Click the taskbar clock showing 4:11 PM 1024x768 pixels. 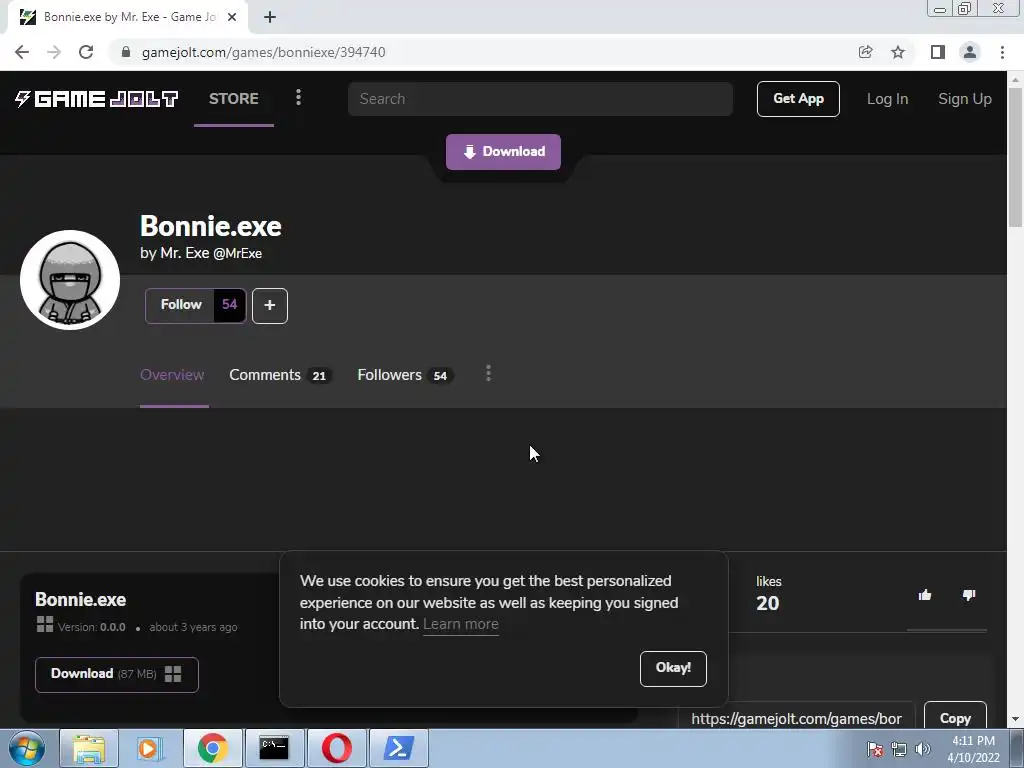tap(973, 749)
